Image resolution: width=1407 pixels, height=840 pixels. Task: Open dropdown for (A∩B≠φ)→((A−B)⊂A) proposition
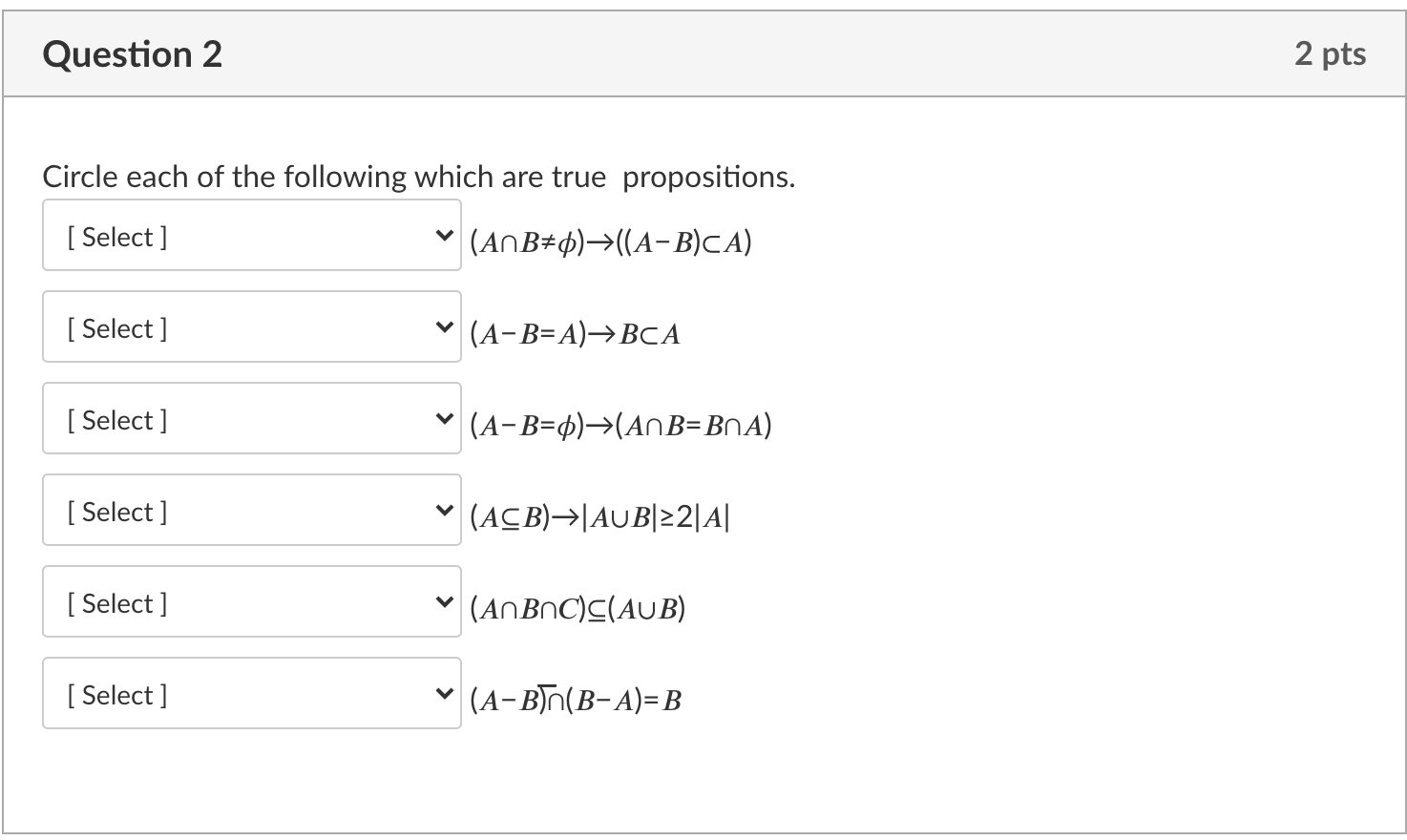tap(251, 235)
